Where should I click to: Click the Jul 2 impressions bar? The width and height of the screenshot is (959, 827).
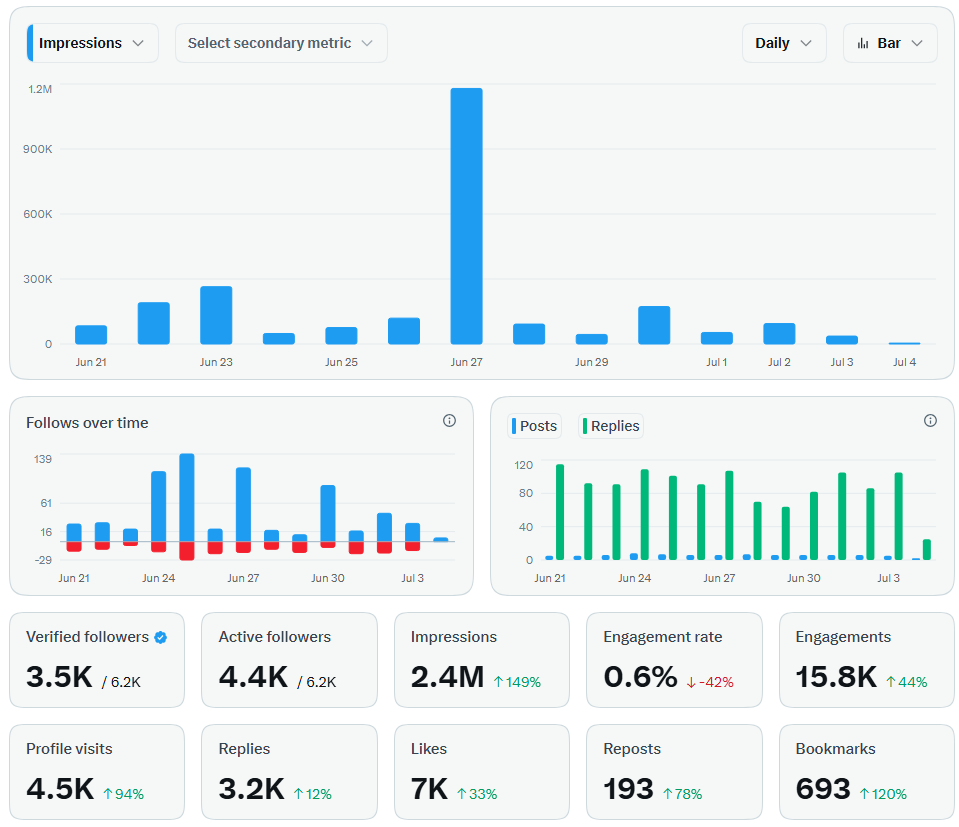[779, 333]
